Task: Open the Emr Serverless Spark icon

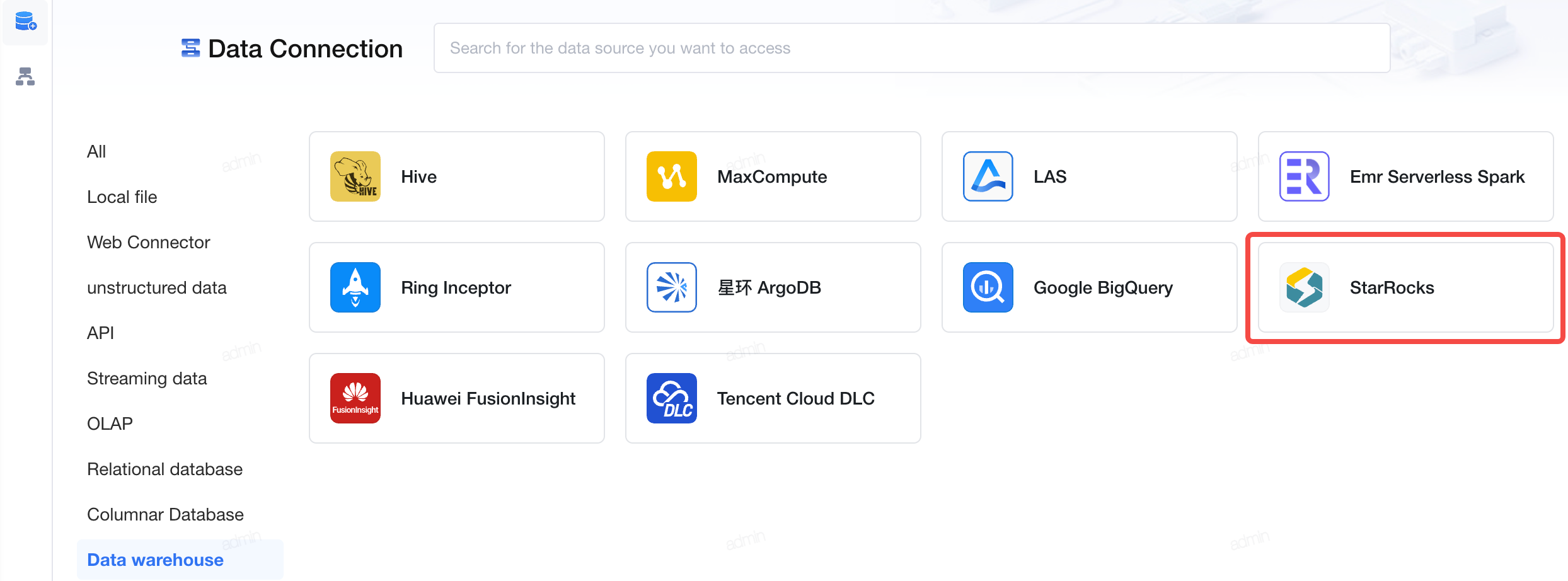Action: 1305,176
